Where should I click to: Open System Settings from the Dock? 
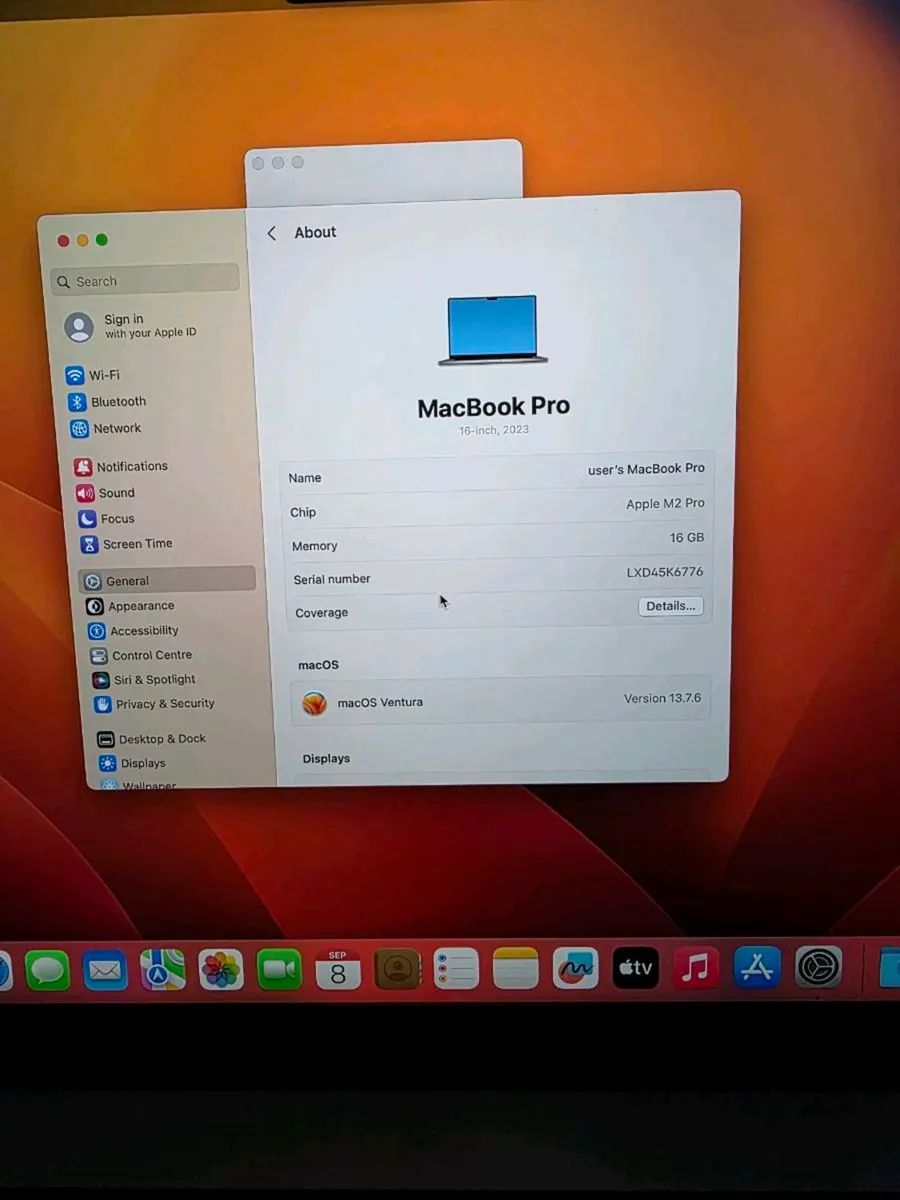[x=818, y=967]
